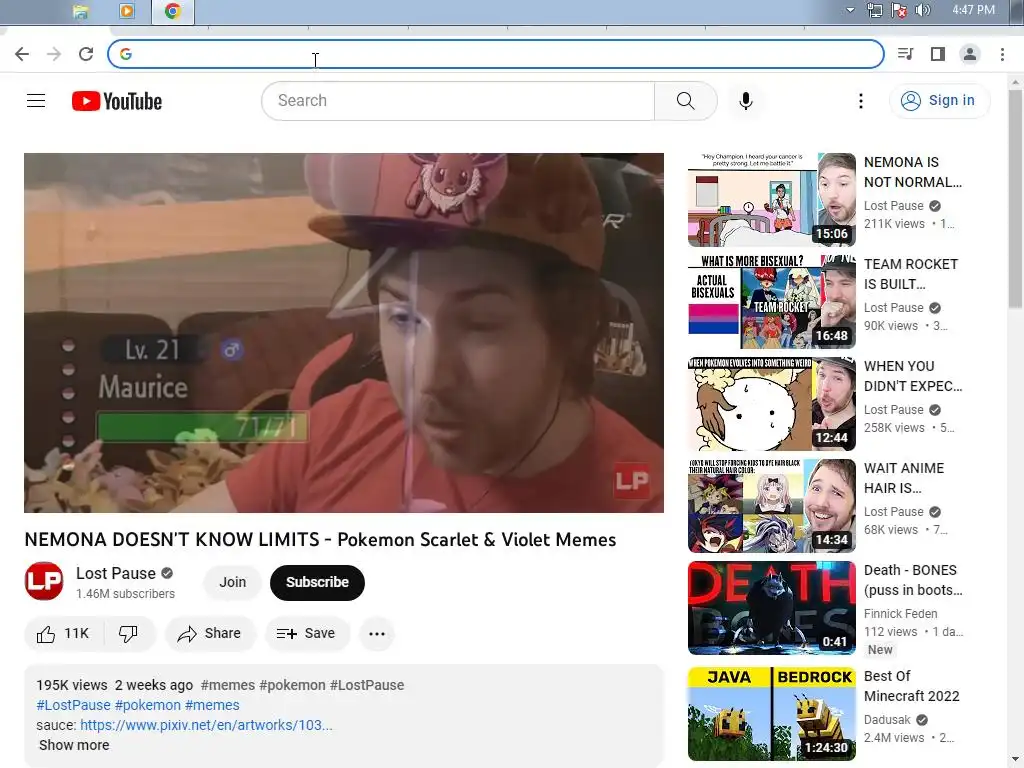The height and width of the screenshot is (768, 1024).
Task: Click the video title NEMONA DOESN'T KNOW LIMITS
Action: tap(320, 539)
